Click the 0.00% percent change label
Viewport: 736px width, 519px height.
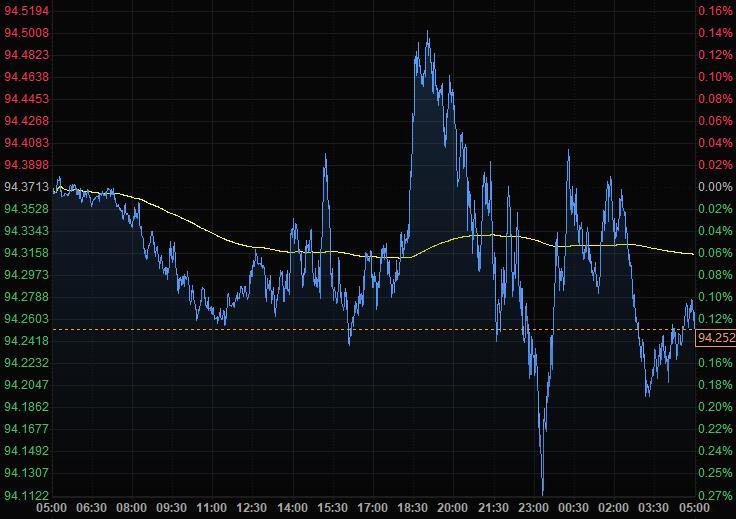(715, 187)
